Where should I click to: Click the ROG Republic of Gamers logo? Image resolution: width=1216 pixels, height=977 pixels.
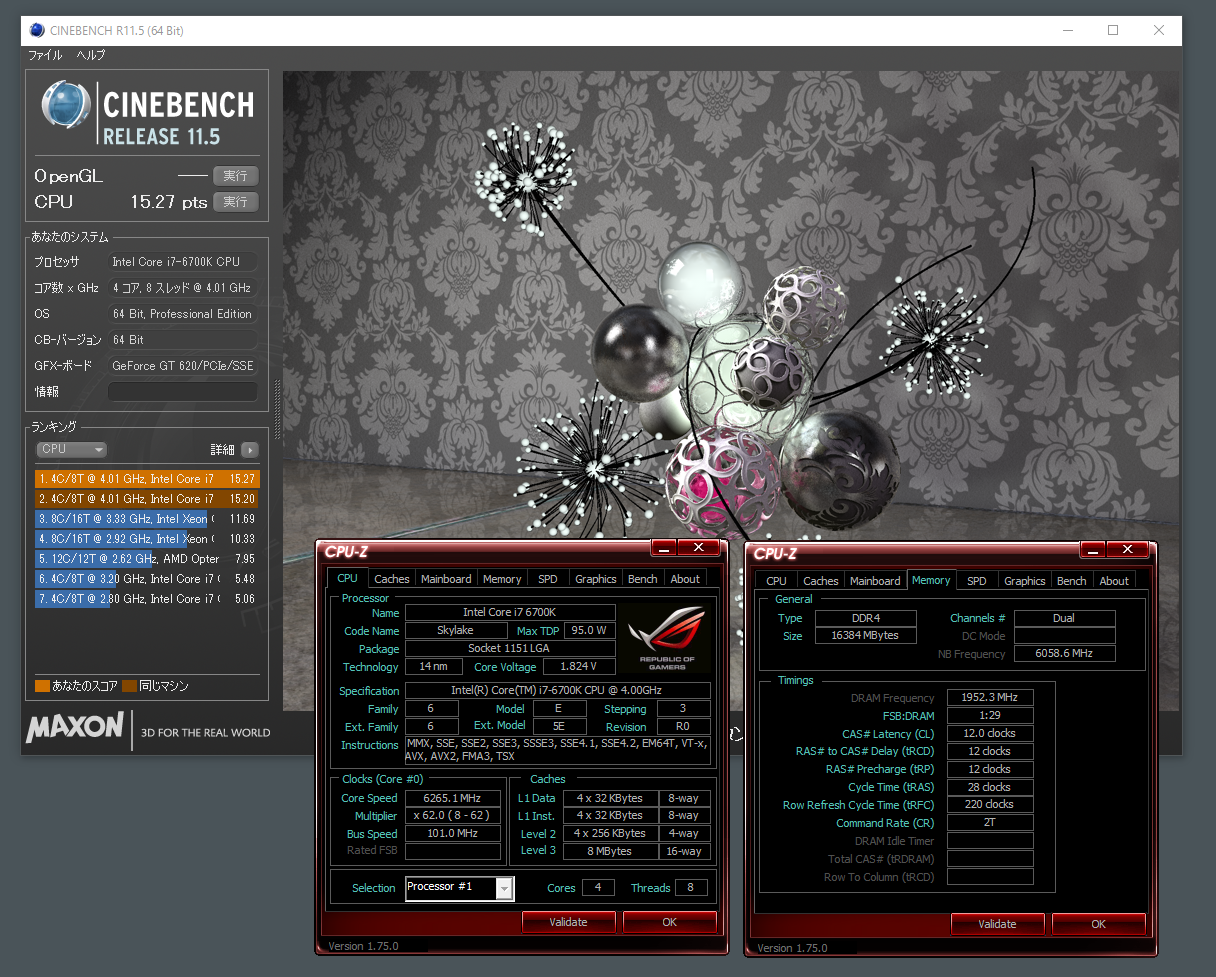(665, 638)
